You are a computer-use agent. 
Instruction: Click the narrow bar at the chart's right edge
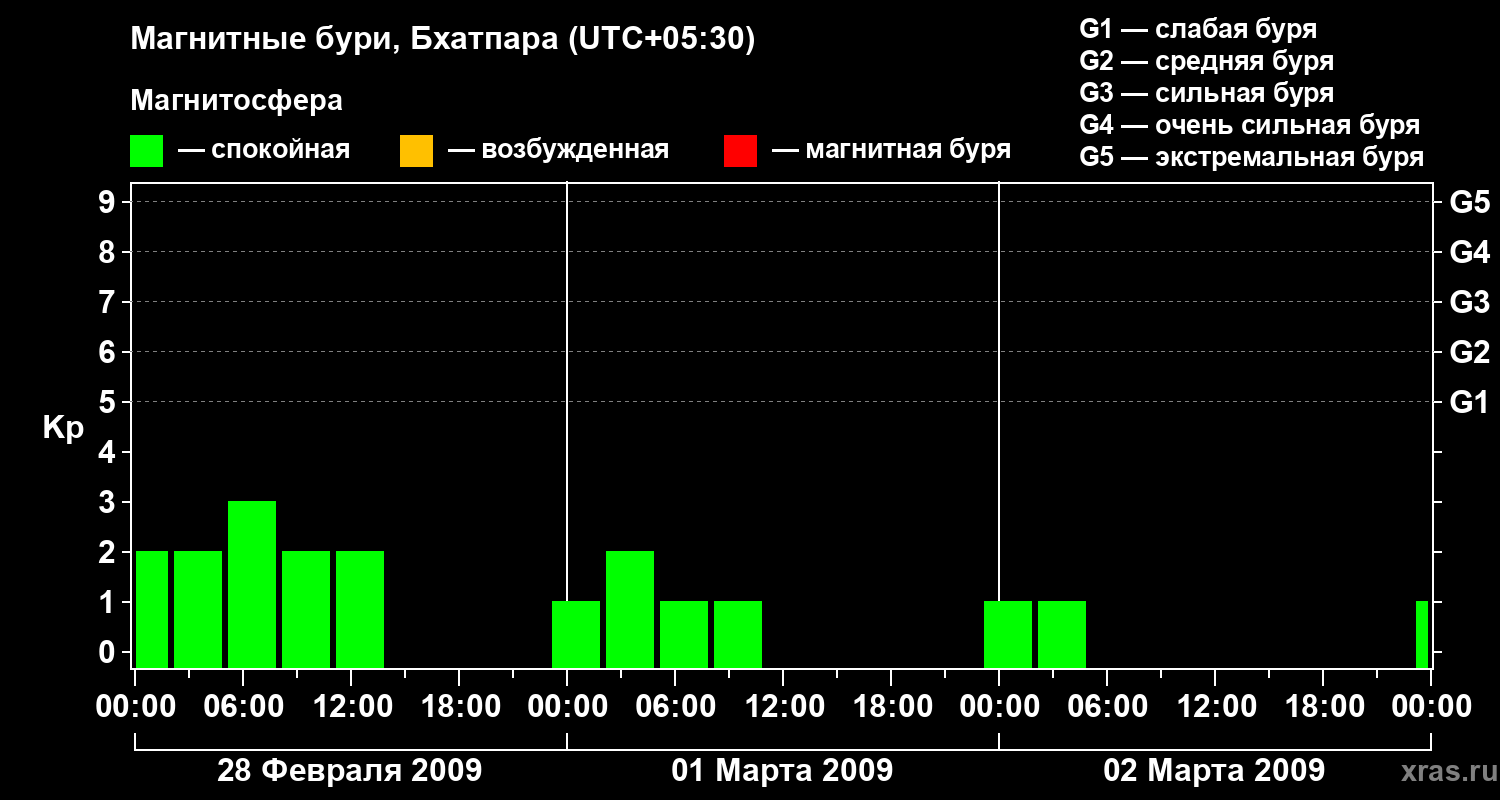(1422, 634)
